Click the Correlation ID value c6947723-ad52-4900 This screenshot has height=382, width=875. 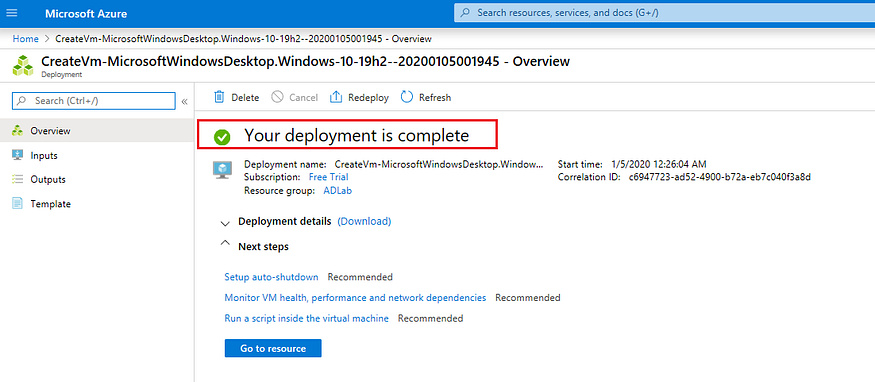(719, 177)
